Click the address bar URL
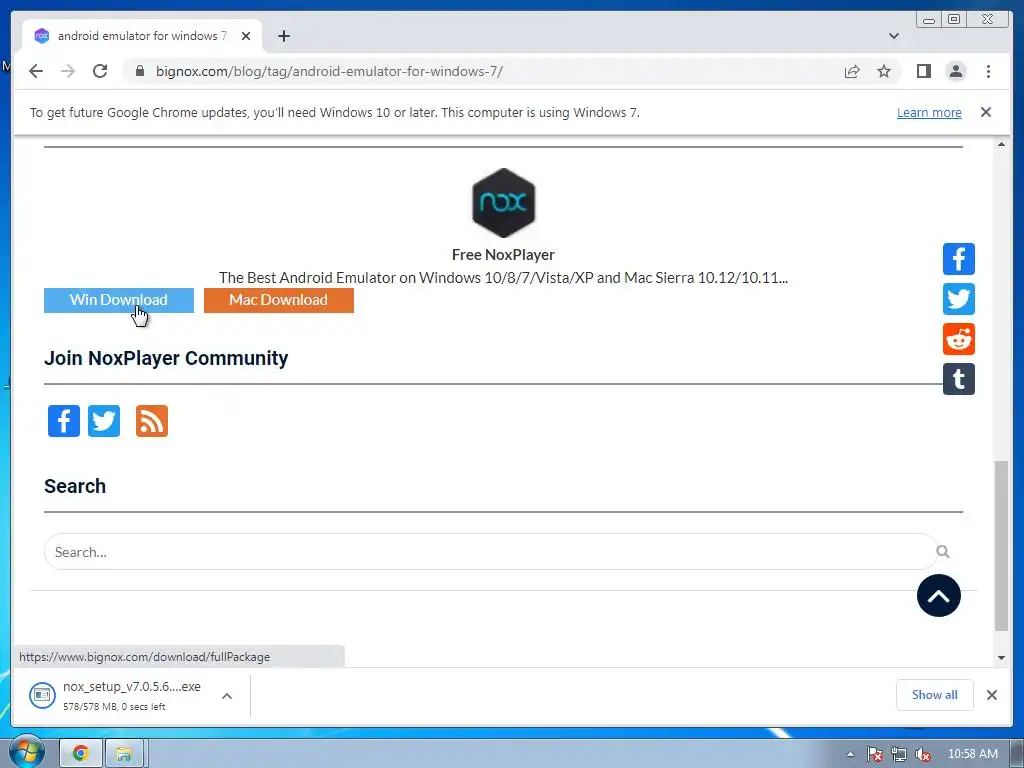Screen dimensions: 1024x768 [x=329, y=71]
